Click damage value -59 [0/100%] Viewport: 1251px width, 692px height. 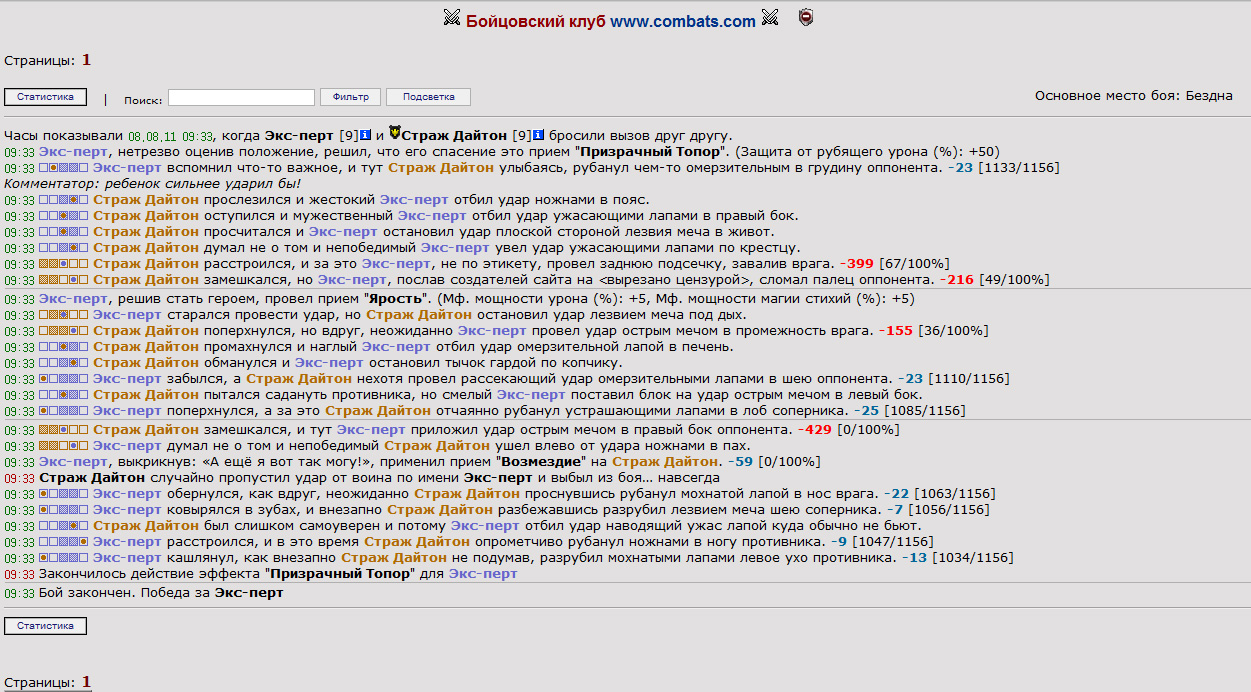click(772, 462)
